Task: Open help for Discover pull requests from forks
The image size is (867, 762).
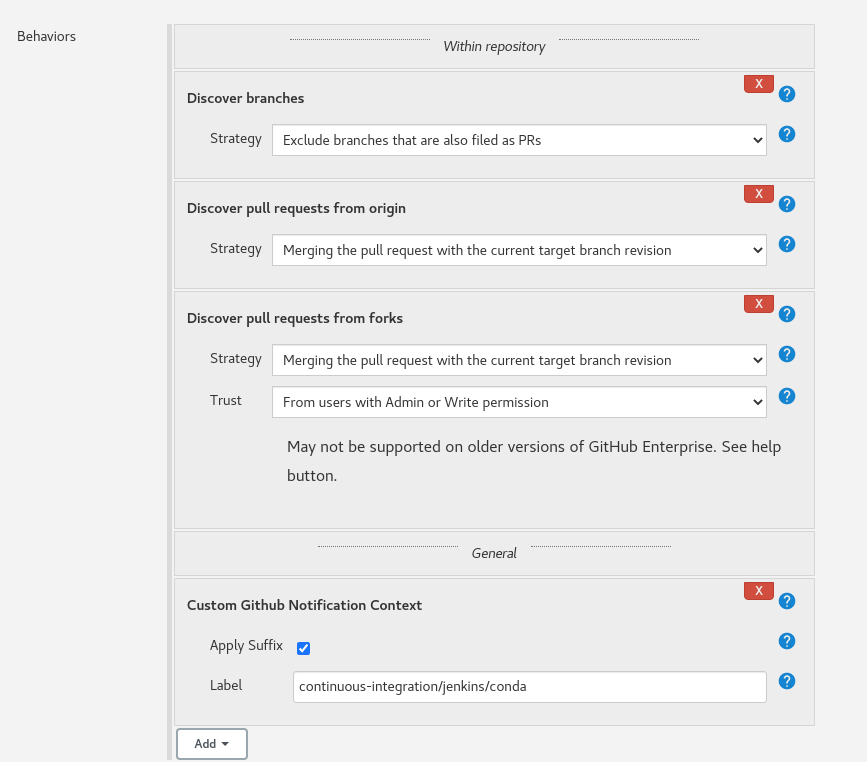Action: coord(787,314)
